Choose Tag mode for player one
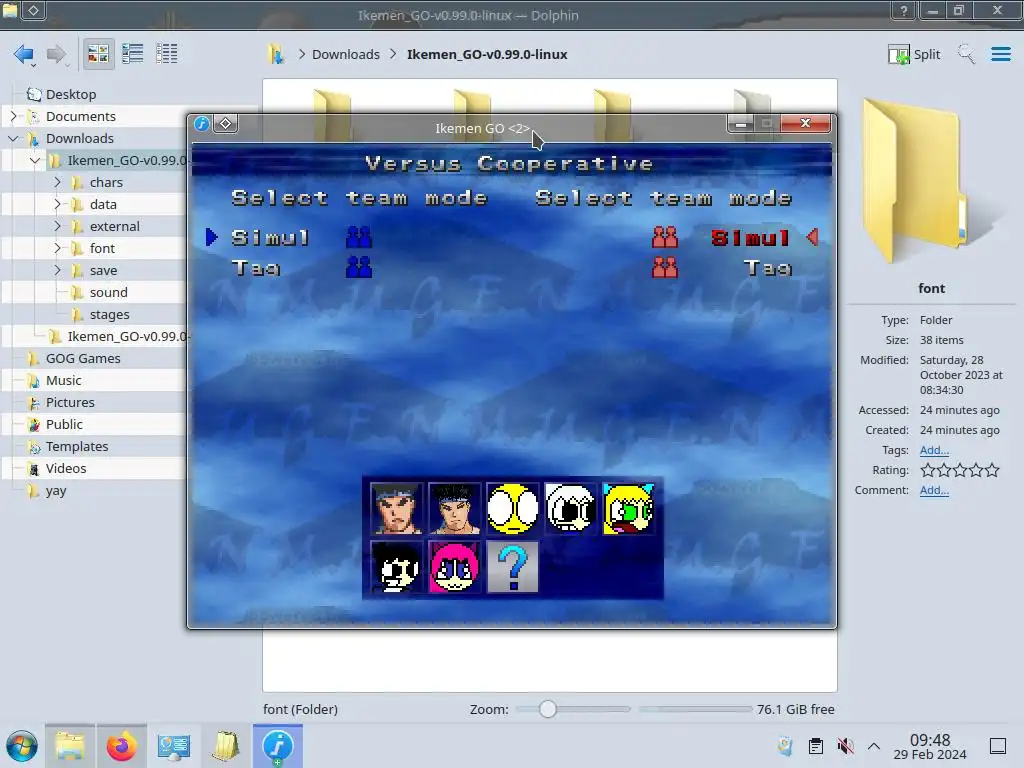Screen dimensions: 1024x768 [x=256, y=268]
